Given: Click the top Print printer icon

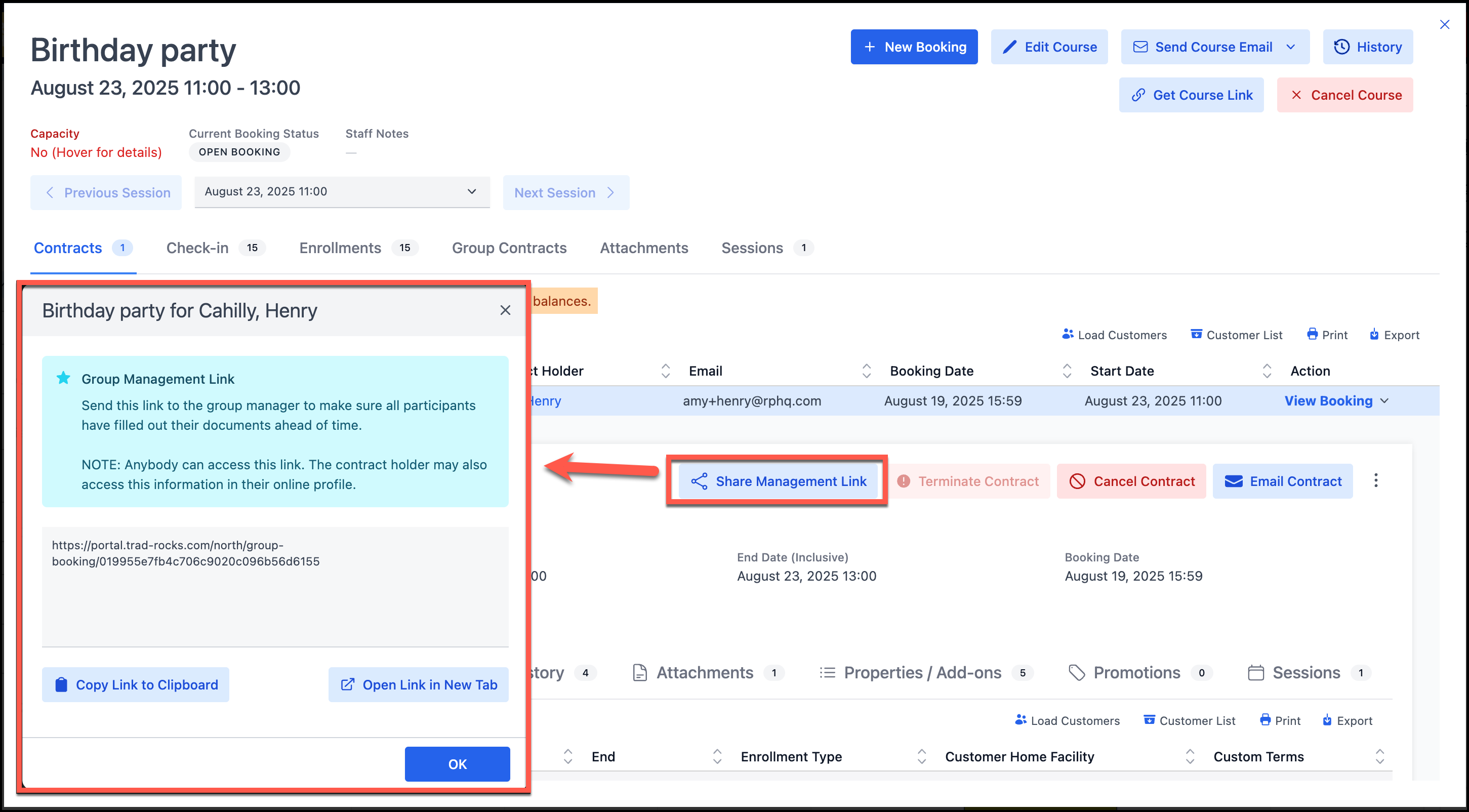Looking at the screenshot, I should pyautogui.click(x=1312, y=334).
